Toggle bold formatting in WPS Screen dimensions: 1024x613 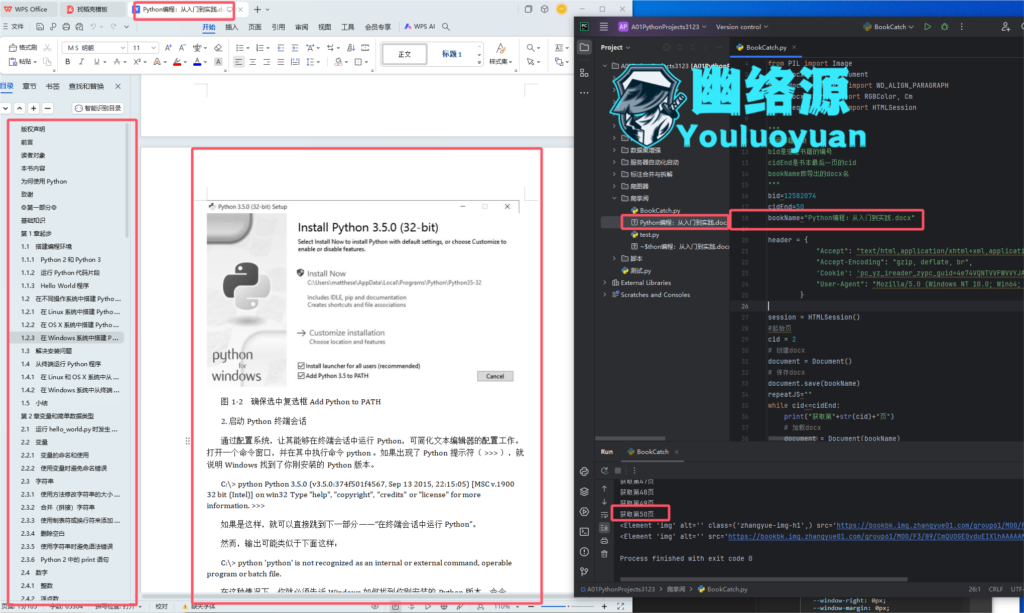pos(67,62)
